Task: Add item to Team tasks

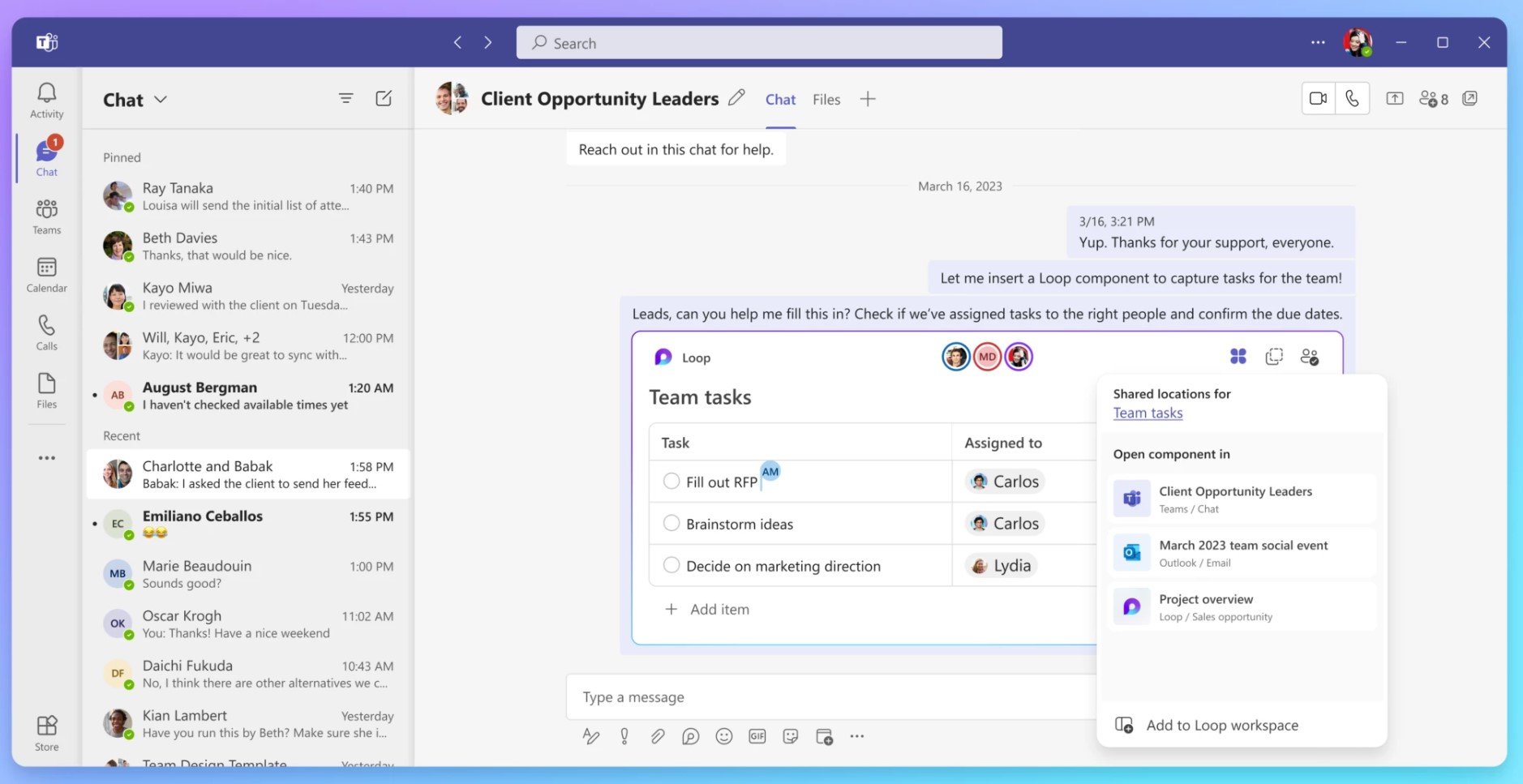Action: pos(707,609)
